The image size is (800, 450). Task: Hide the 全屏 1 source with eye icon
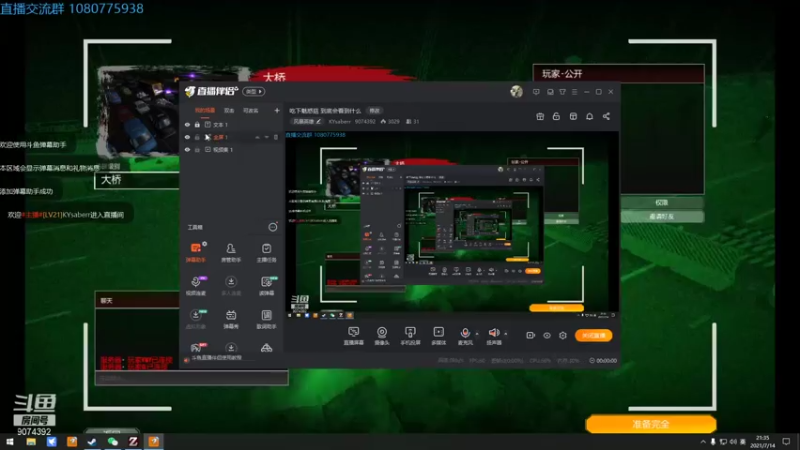187,137
